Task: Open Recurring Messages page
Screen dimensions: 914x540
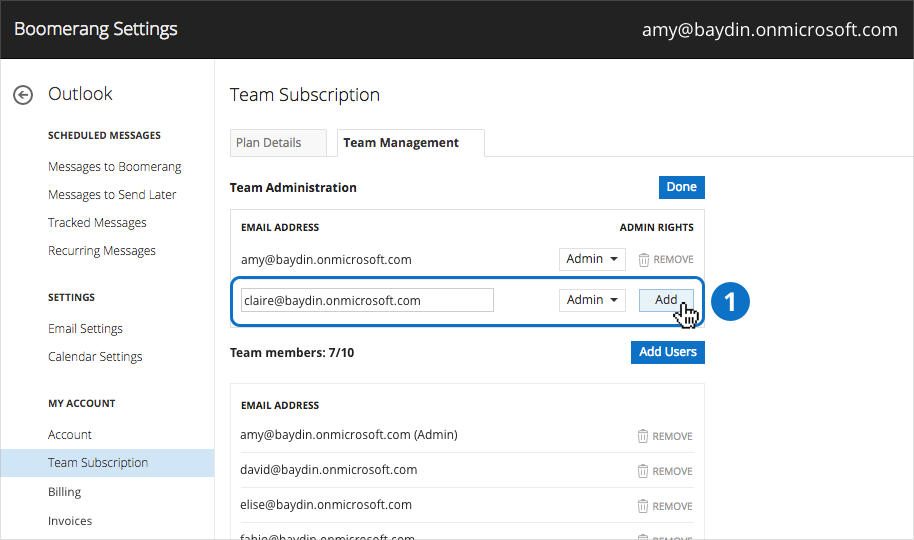Action: tap(102, 251)
